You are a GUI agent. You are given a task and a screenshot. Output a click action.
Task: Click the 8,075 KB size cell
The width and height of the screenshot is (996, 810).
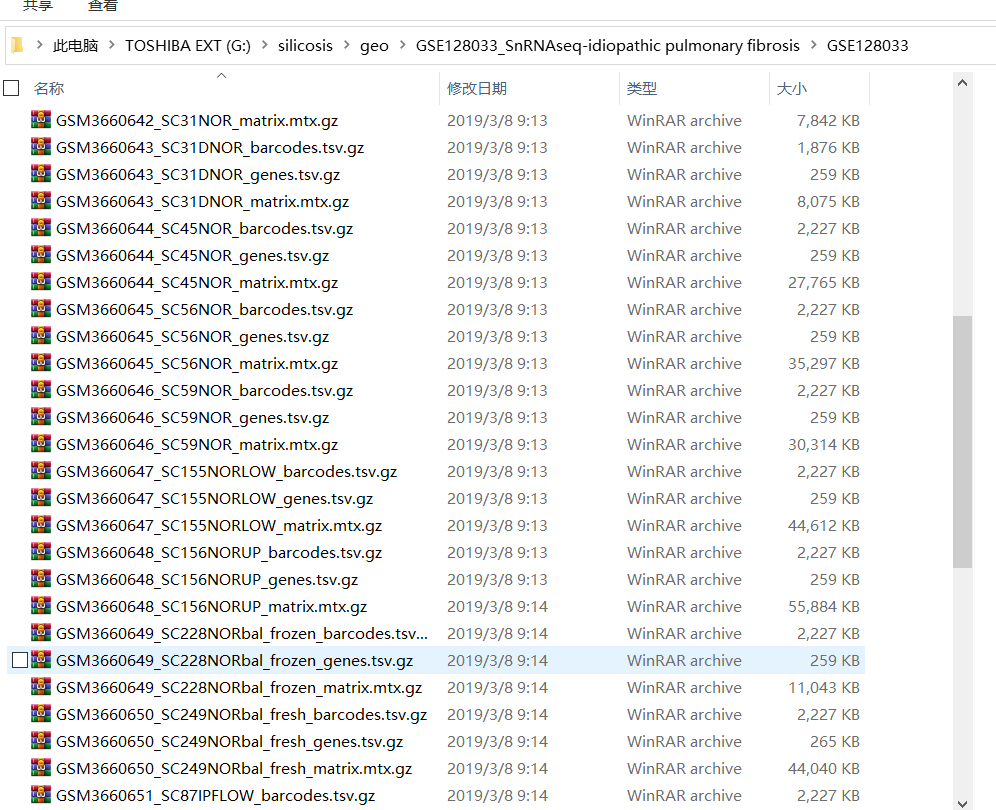point(828,201)
